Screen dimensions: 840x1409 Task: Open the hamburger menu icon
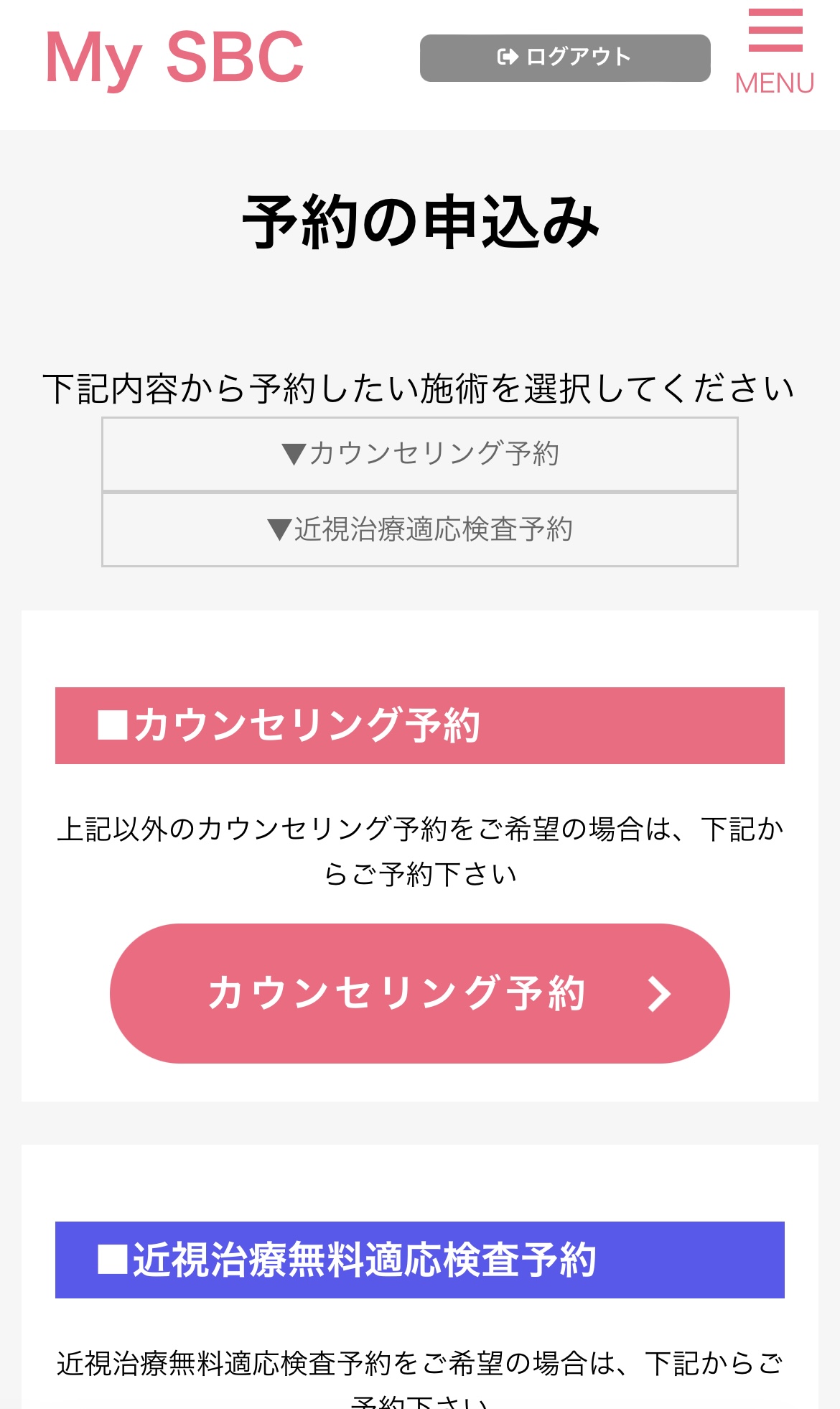tap(775, 31)
